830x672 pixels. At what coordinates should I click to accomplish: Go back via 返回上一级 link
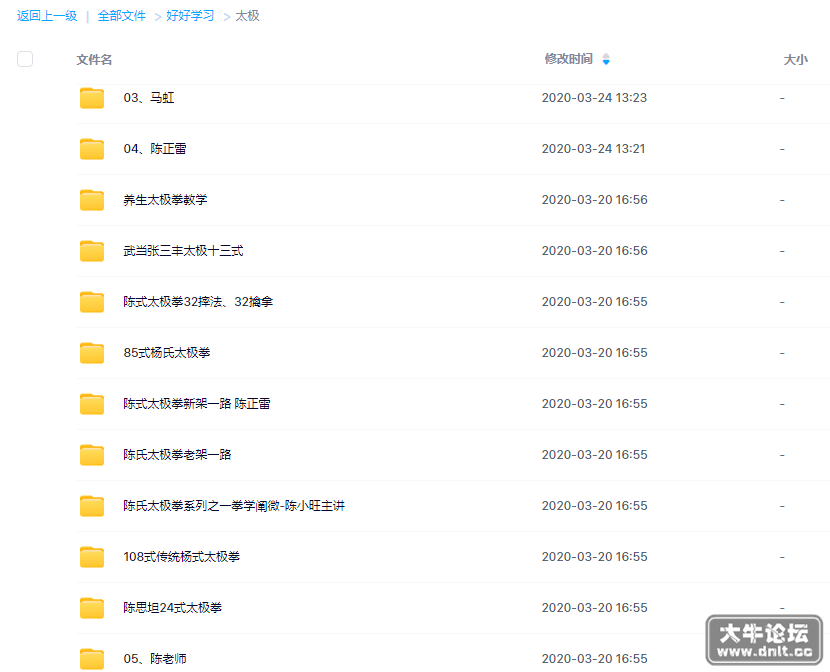tap(47, 16)
